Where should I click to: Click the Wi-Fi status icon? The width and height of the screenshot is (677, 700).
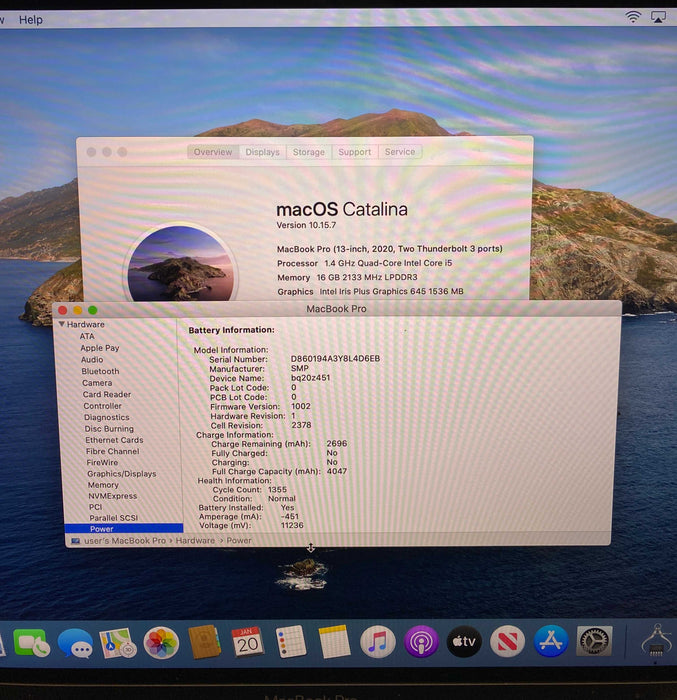tap(633, 17)
